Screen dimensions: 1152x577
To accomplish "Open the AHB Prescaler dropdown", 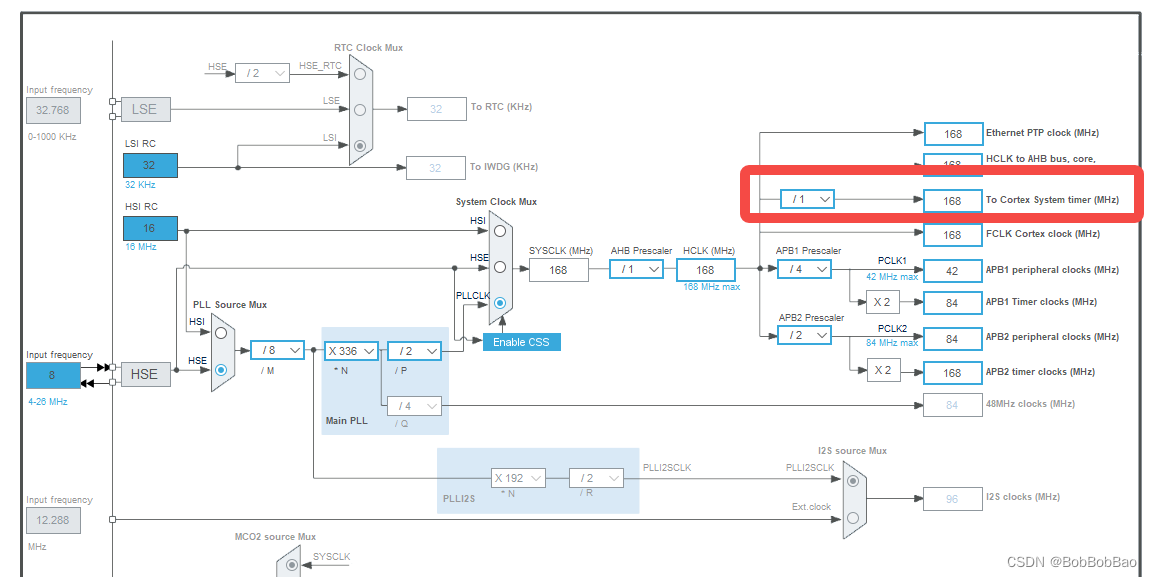I will click(637, 269).
